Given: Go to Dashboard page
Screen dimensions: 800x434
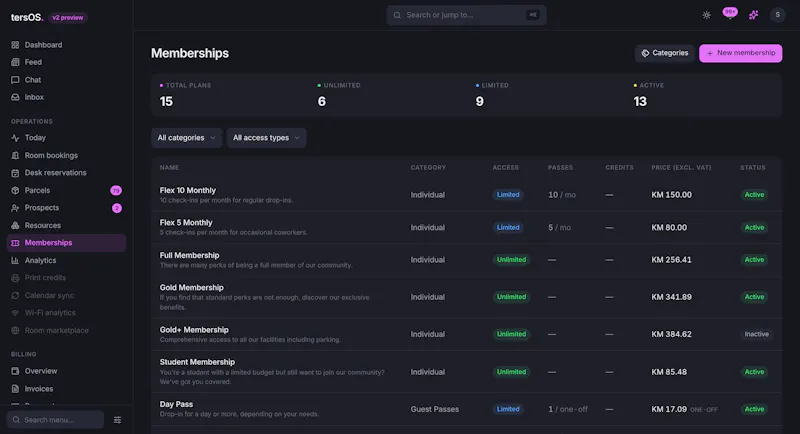Looking at the screenshot, I should 66,45.
